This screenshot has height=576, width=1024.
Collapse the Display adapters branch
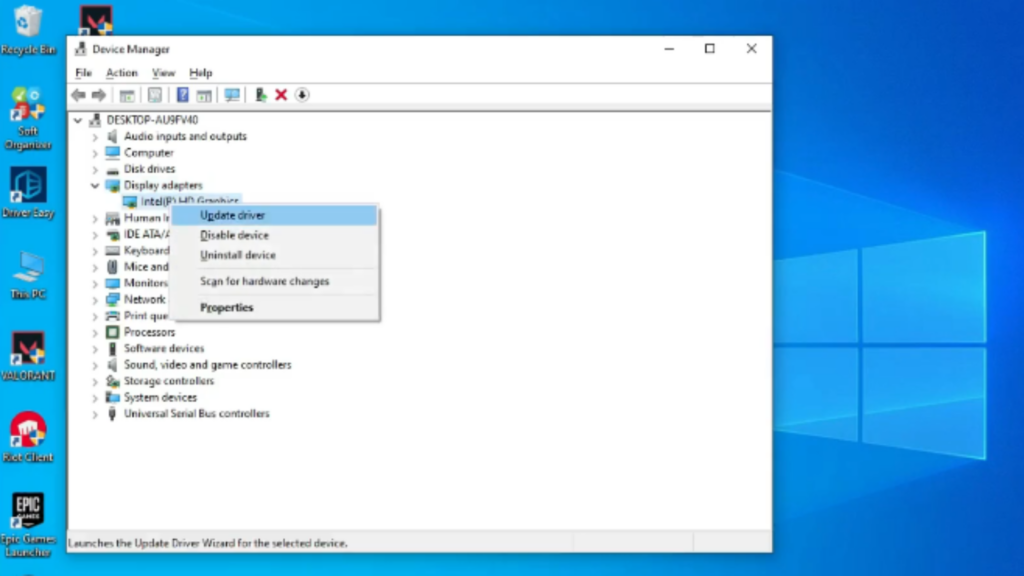[x=95, y=185]
